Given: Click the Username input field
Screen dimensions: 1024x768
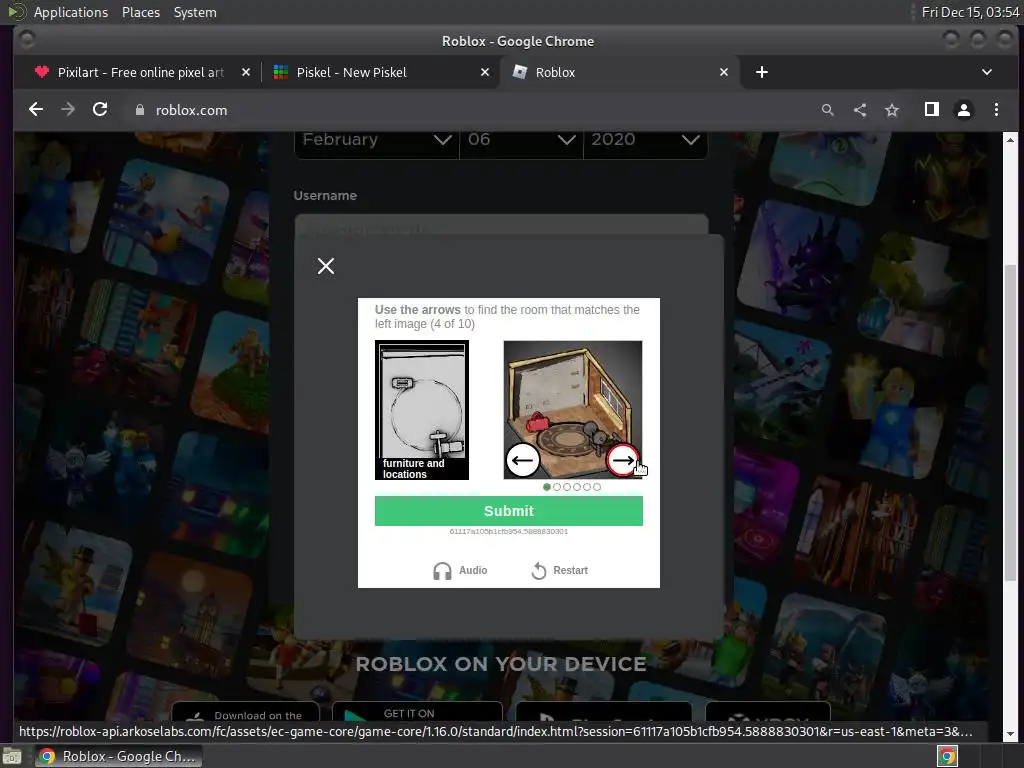Looking at the screenshot, I should 501,225.
